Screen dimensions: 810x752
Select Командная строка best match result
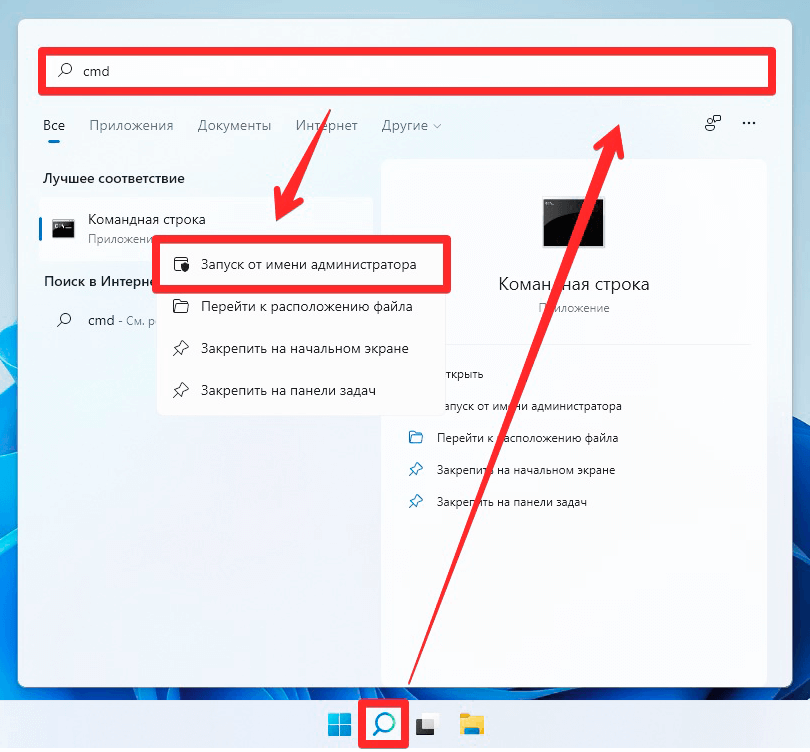click(206, 228)
